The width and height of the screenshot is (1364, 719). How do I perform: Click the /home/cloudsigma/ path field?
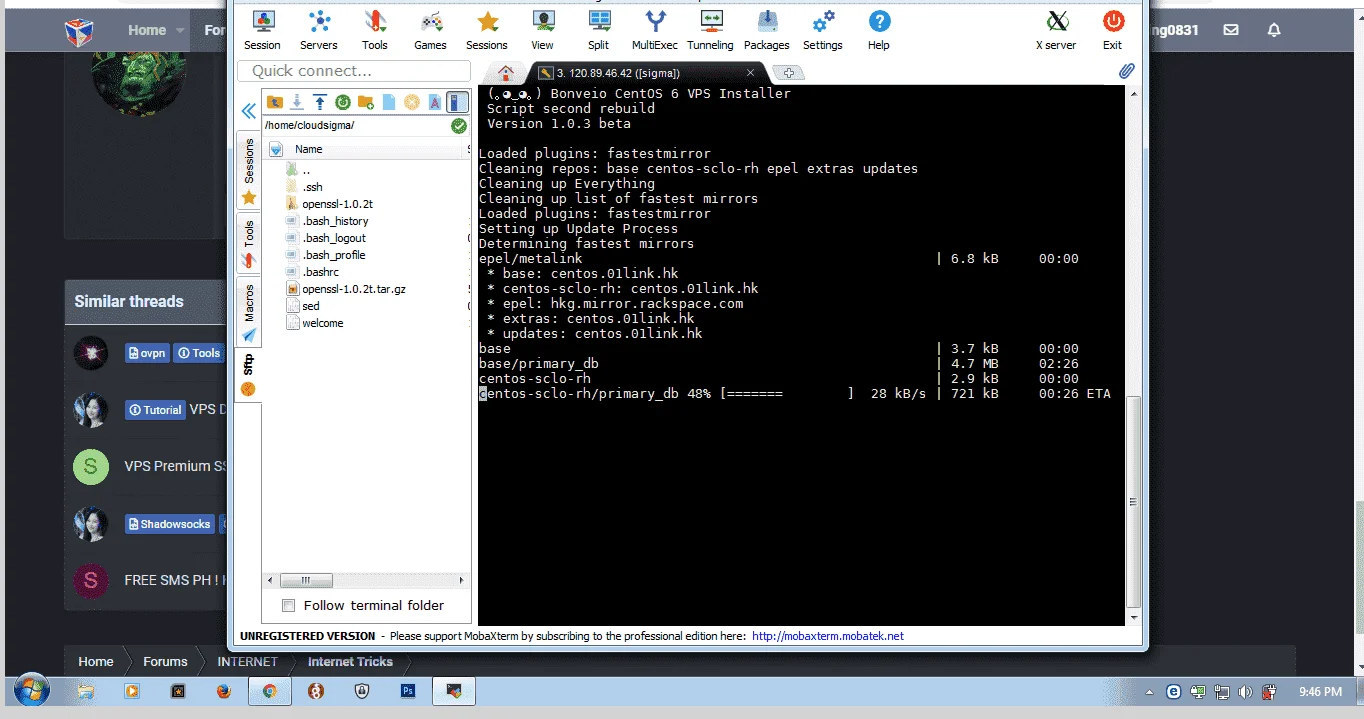(x=355, y=126)
